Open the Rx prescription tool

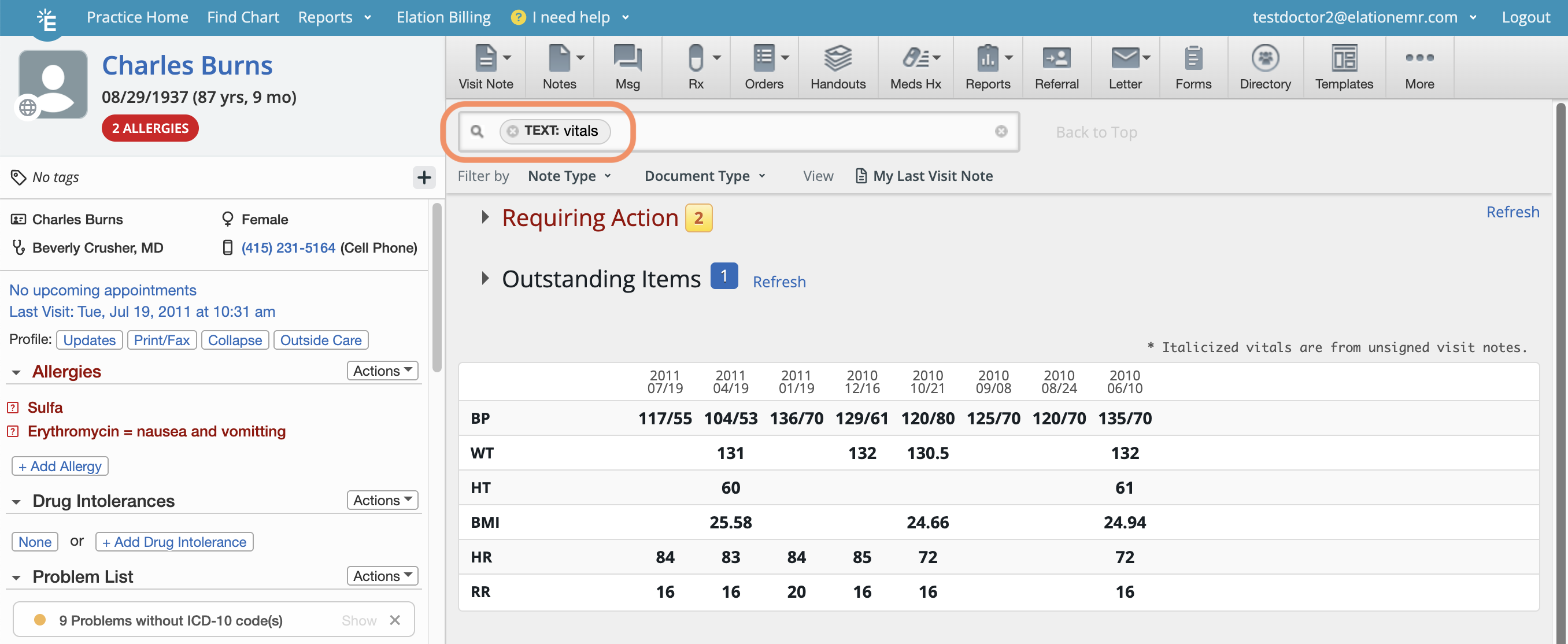pos(696,67)
